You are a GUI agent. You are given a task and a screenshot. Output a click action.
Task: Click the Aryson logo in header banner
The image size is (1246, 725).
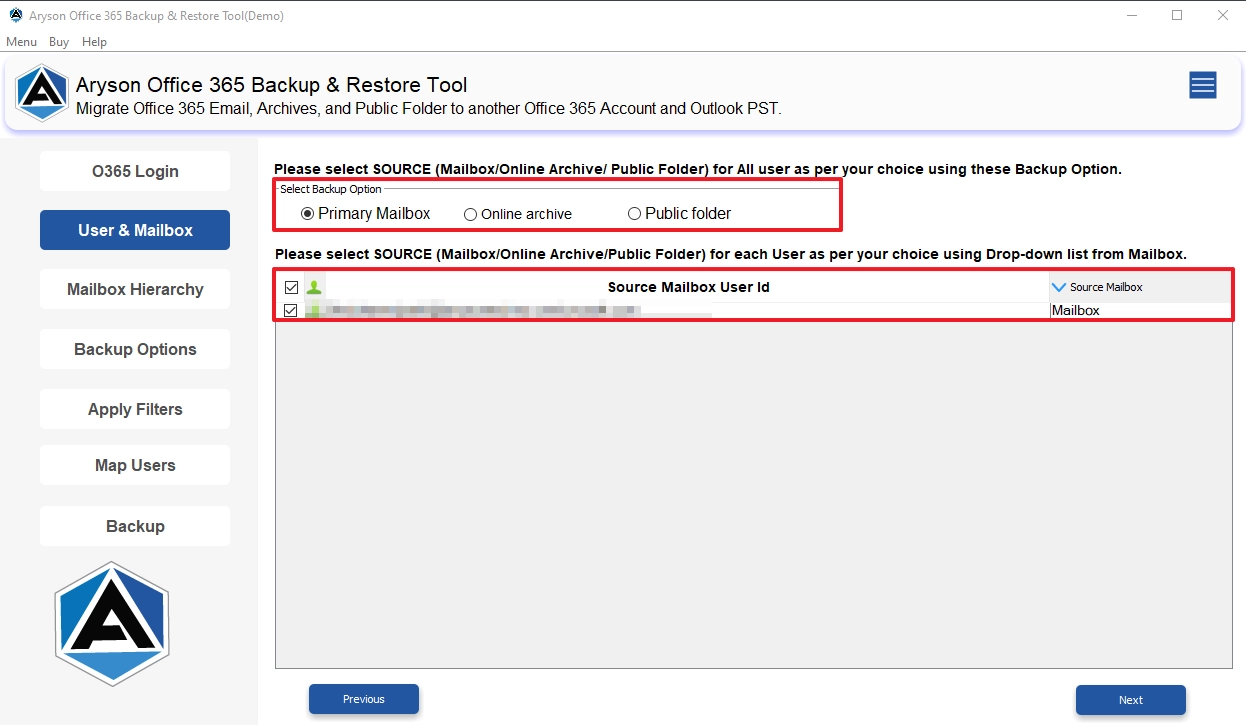click(x=41, y=93)
